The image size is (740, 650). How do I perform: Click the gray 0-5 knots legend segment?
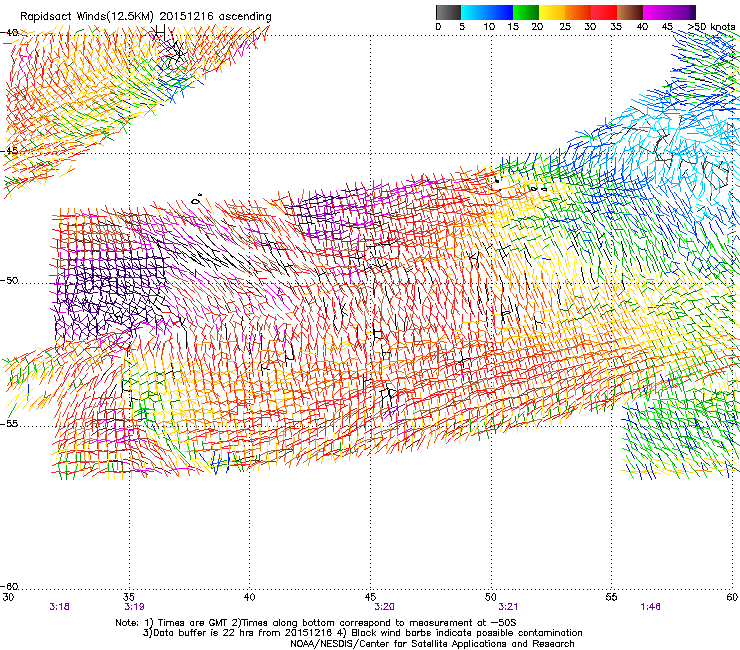pyautogui.click(x=448, y=12)
